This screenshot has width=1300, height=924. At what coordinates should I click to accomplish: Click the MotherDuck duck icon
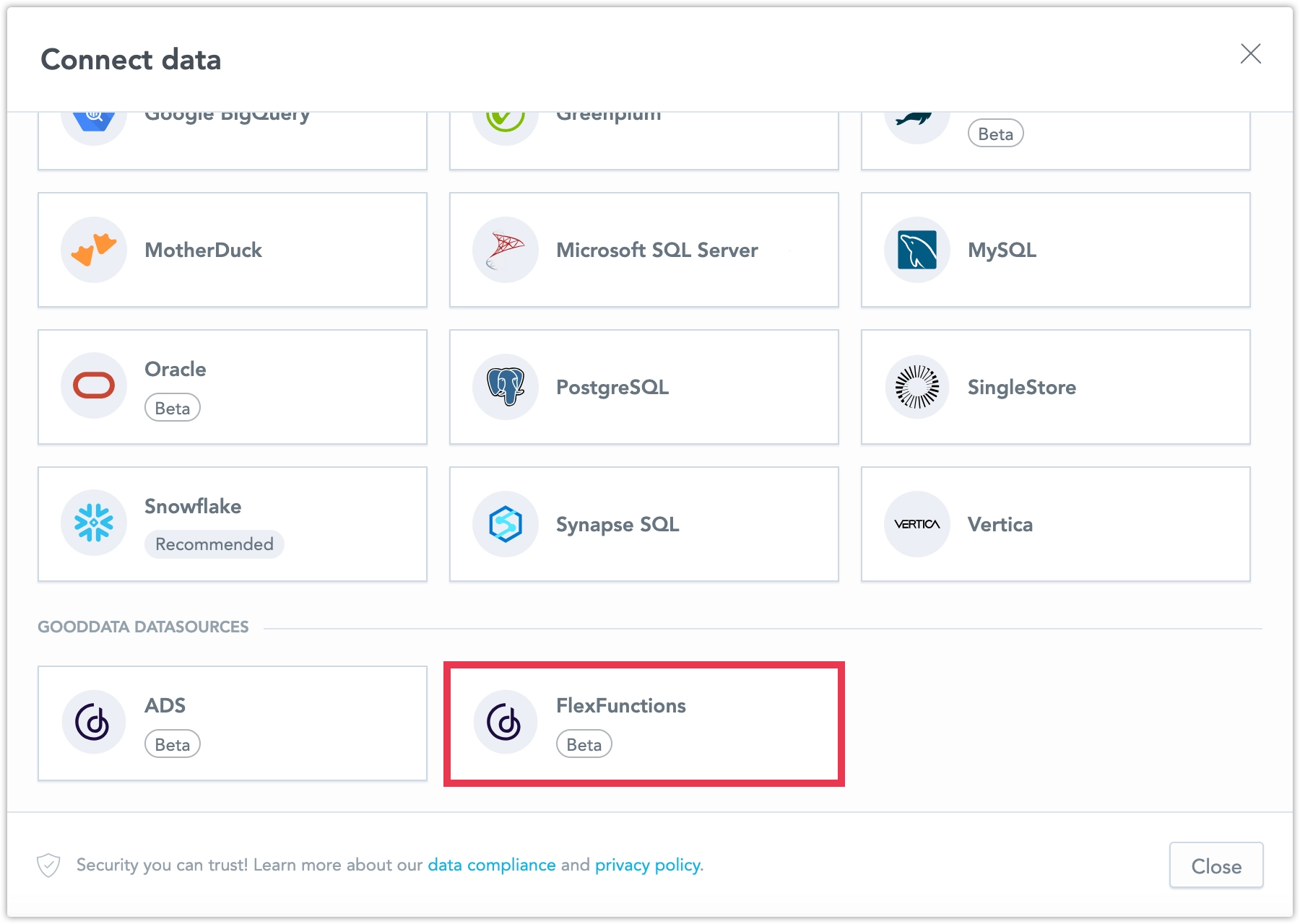94,250
